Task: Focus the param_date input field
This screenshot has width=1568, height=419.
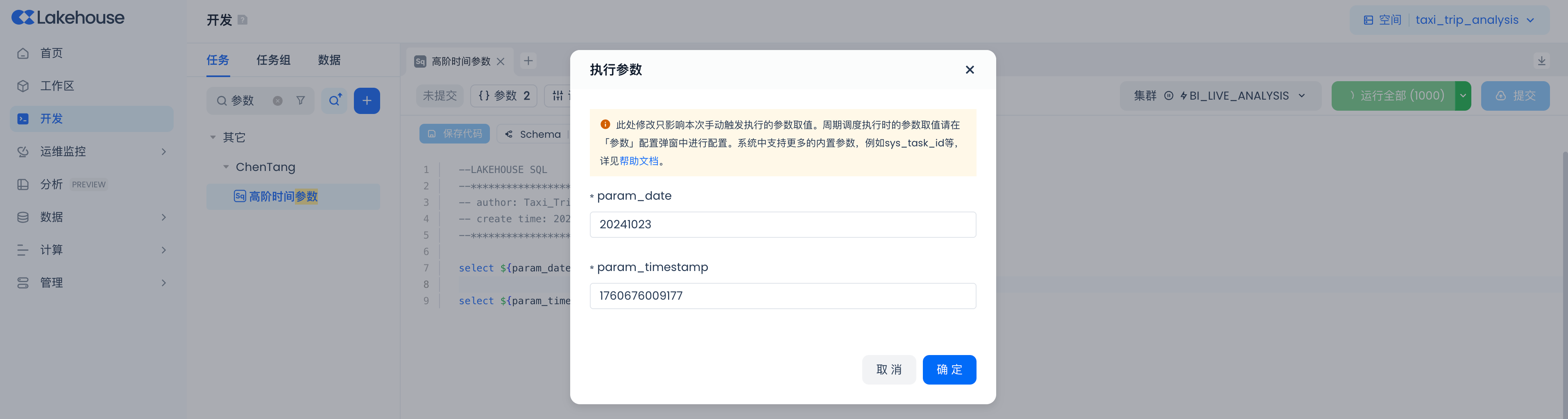Action: 782,225
